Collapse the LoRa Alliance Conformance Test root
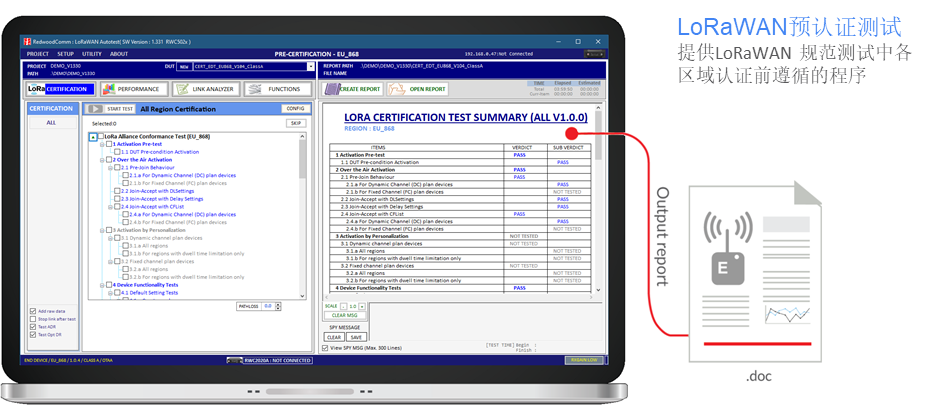 (x=92, y=136)
